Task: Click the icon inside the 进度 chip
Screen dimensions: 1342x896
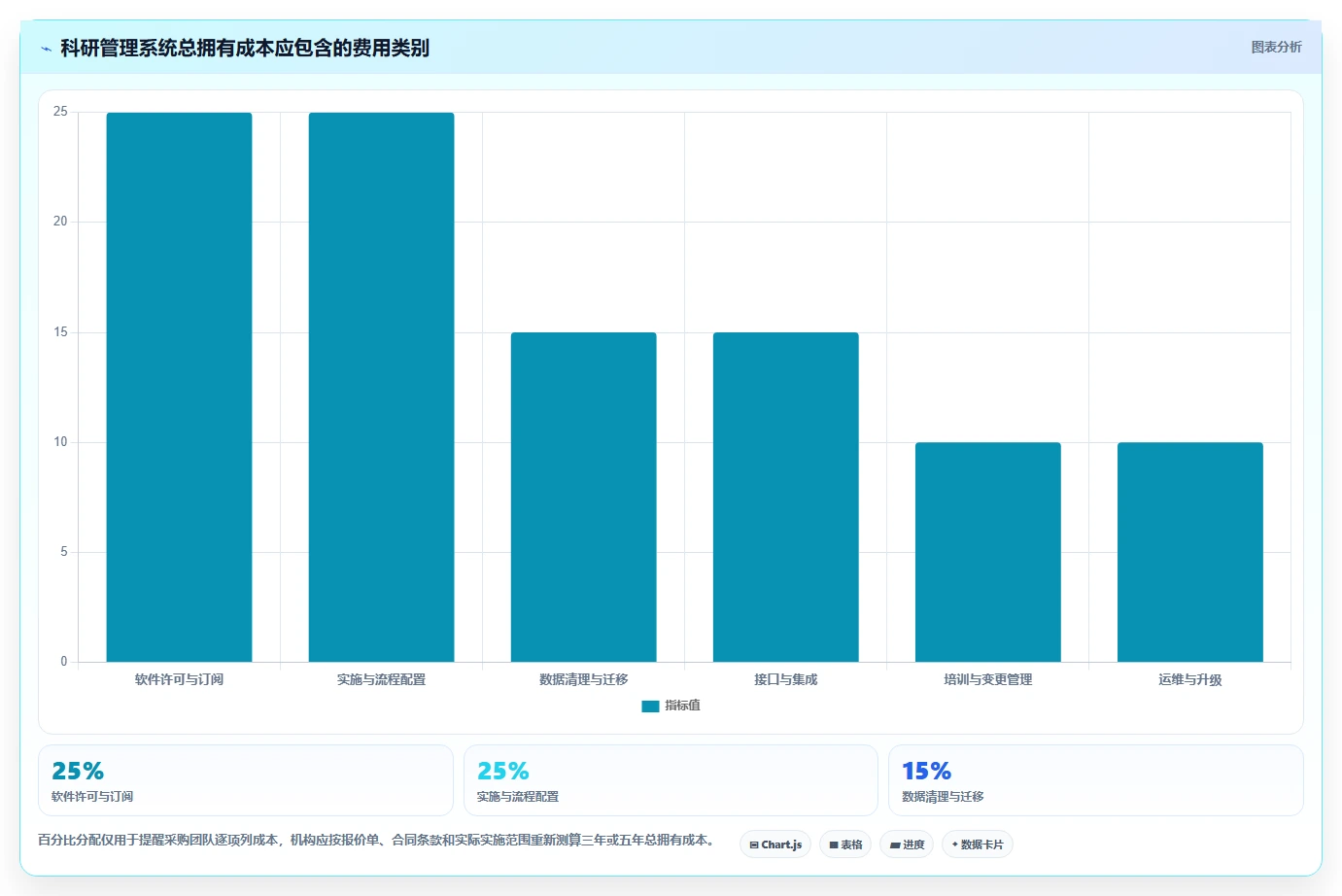Action: (x=895, y=845)
